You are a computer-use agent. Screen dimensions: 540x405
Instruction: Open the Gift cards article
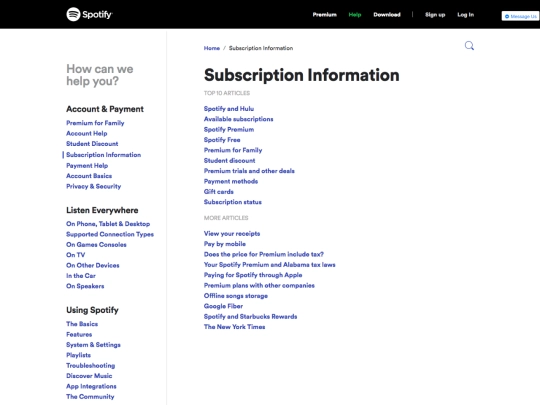[x=219, y=192]
